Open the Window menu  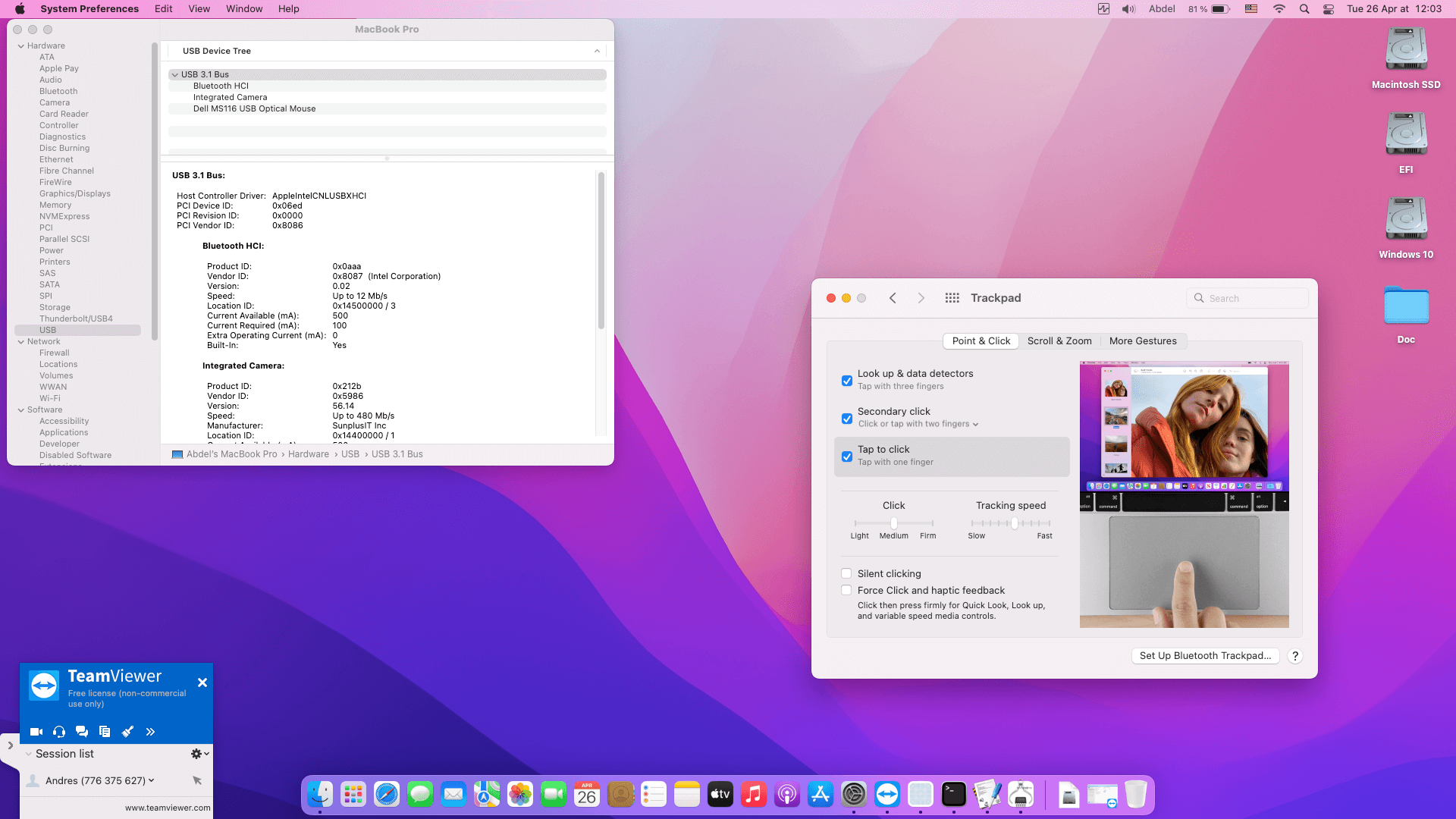click(244, 9)
